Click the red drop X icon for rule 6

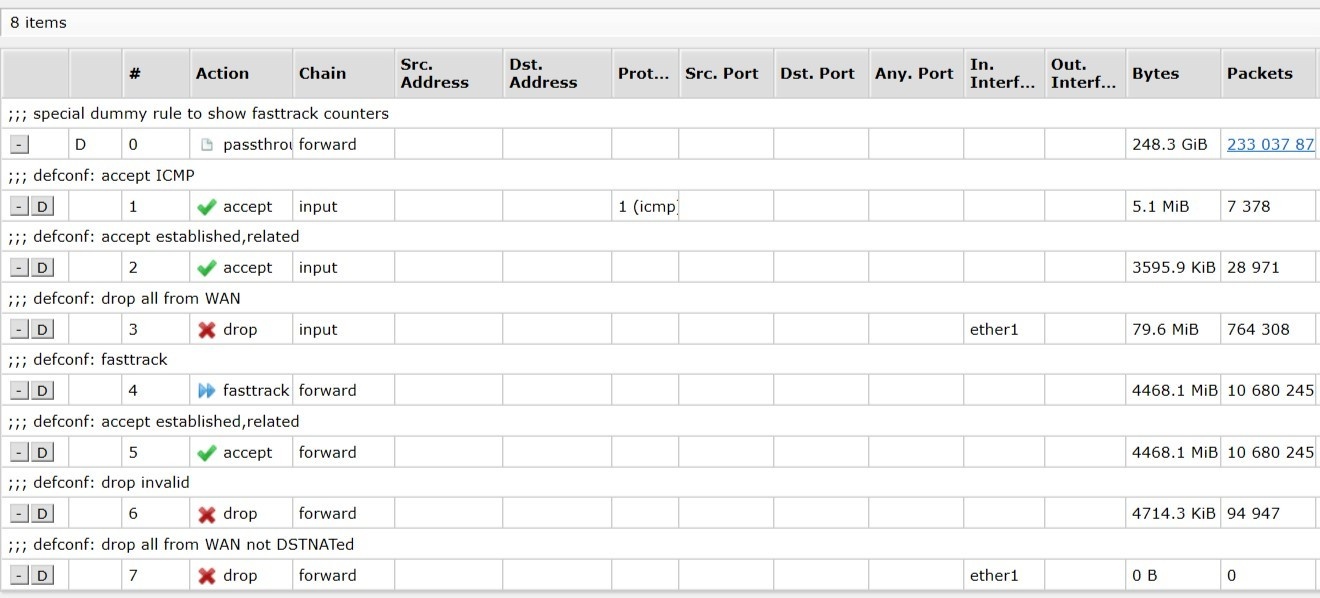coord(207,514)
